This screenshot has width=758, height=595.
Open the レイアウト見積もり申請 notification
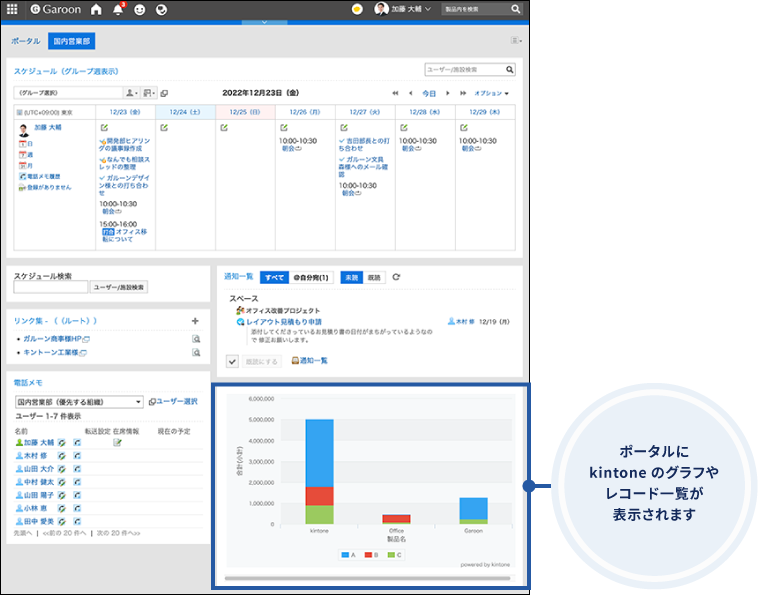click(x=284, y=322)
